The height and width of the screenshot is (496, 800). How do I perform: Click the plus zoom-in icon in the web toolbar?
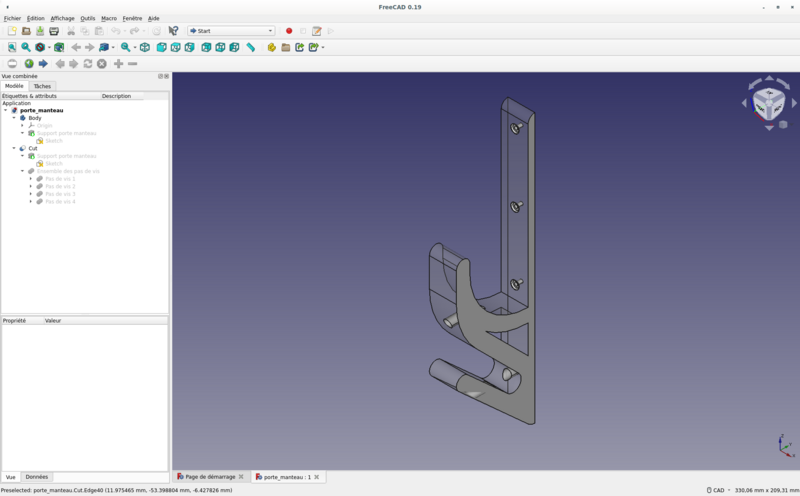(118, 64)
